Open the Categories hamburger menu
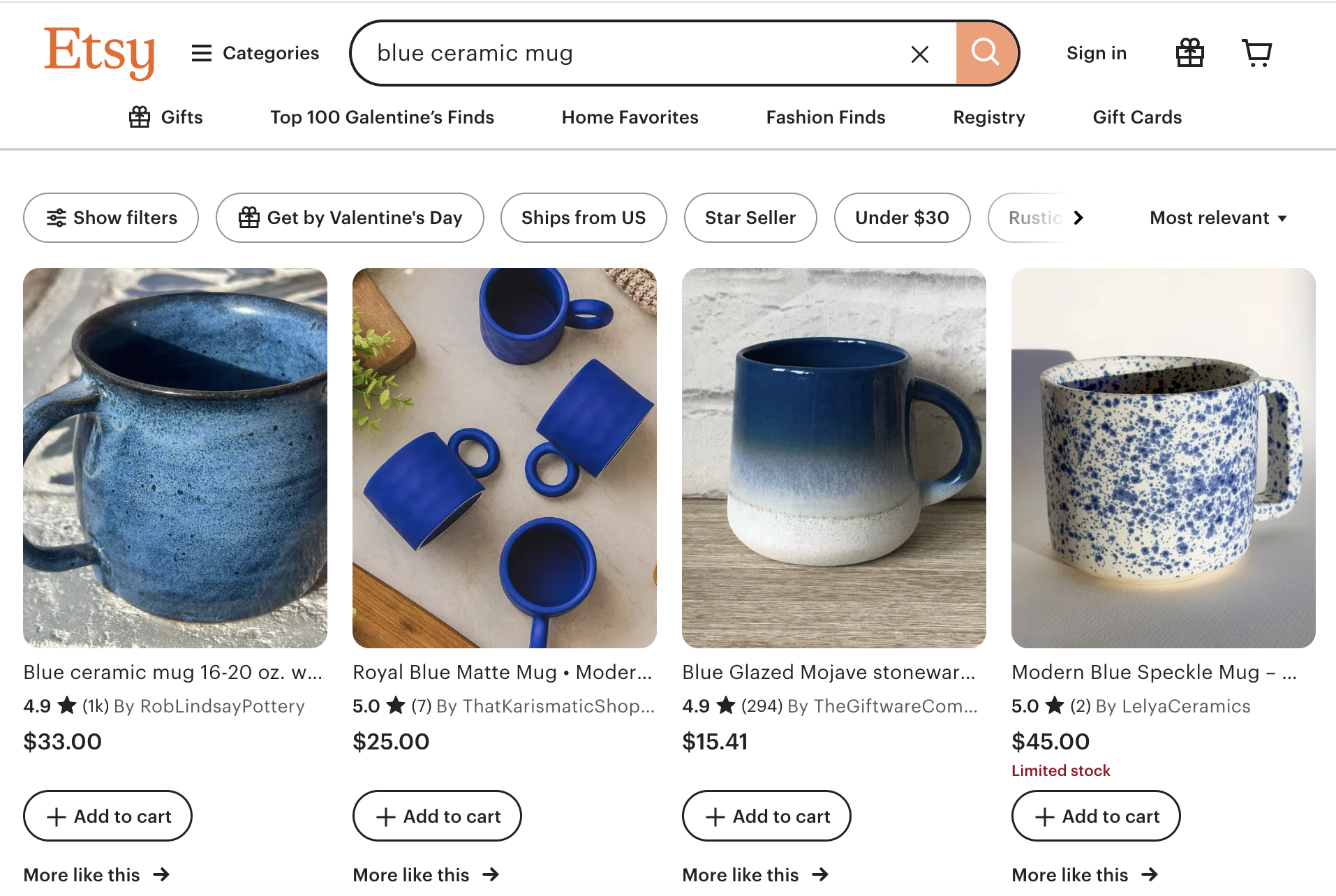Screen dimensions: 1336x896 click(255, 53)
